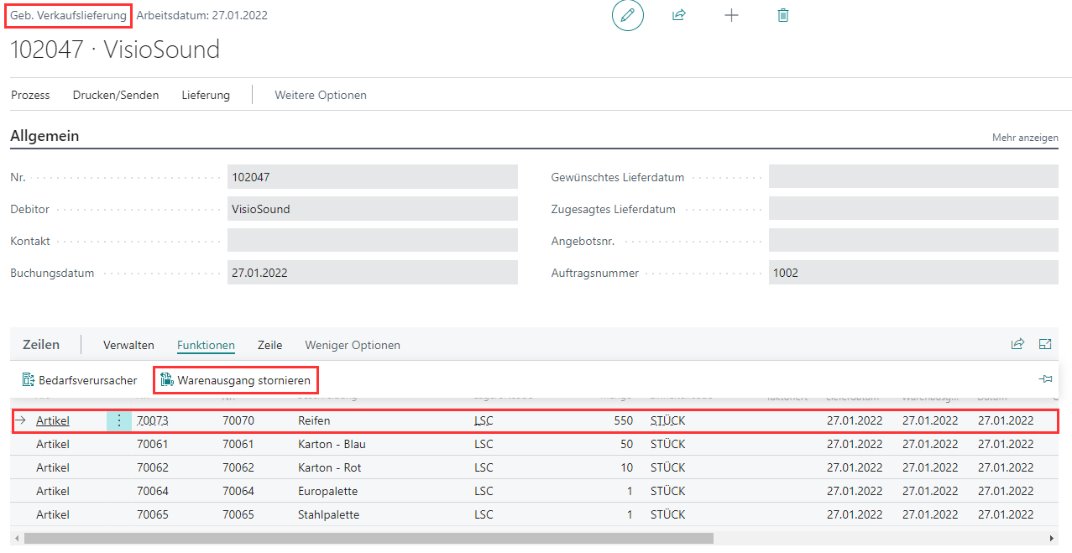Open the Verwalten tab in Zeilen

click(x=128, y=345)
